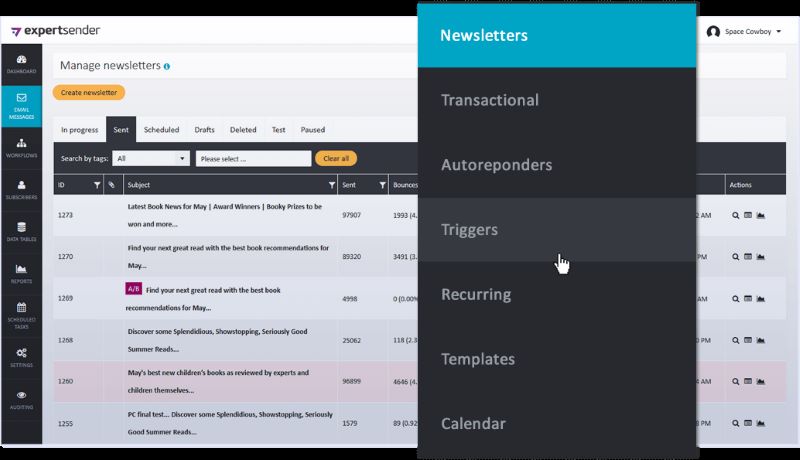Click the Subject column filter icon

[x=332, y=185]
